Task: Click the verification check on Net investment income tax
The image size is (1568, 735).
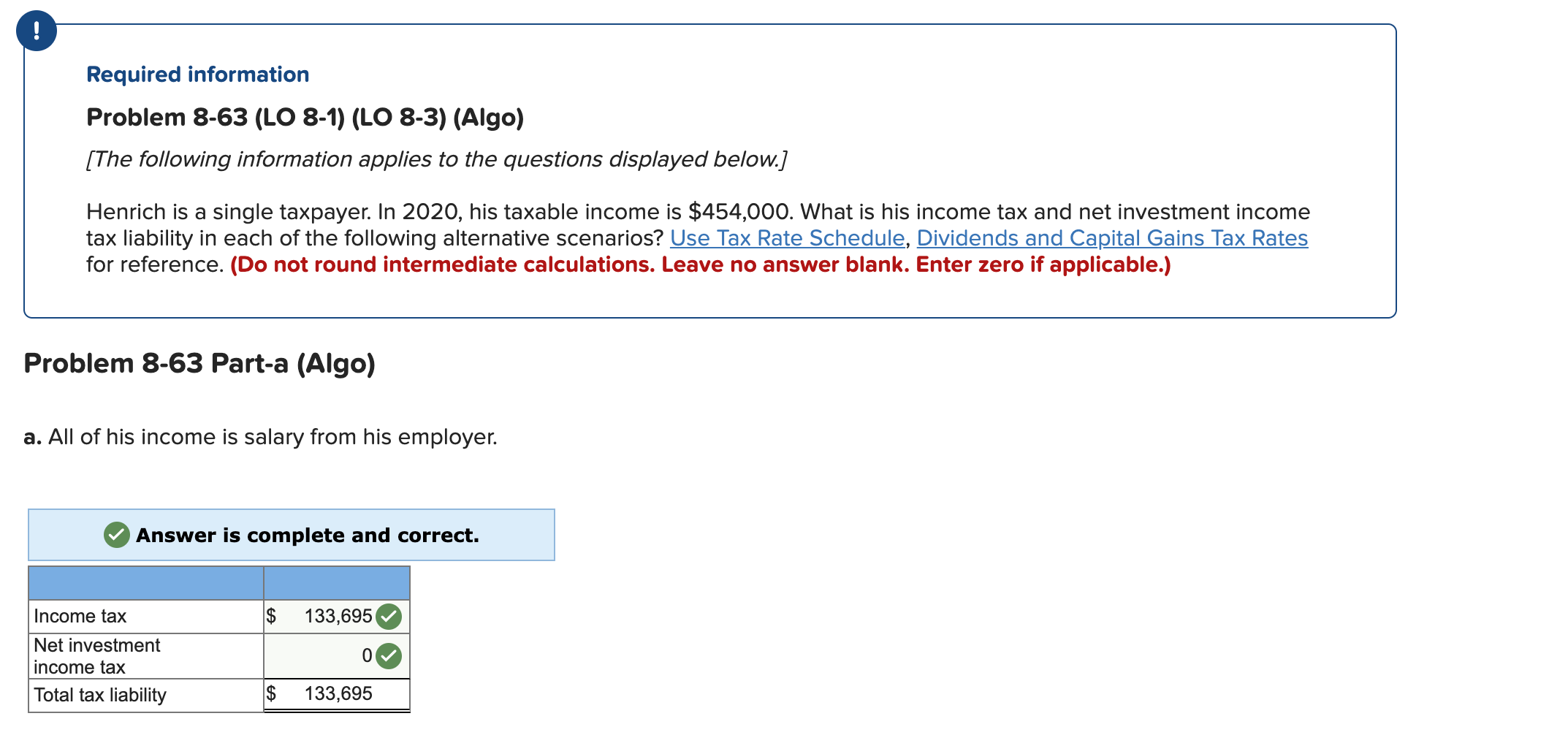Action: pos(389,655)
